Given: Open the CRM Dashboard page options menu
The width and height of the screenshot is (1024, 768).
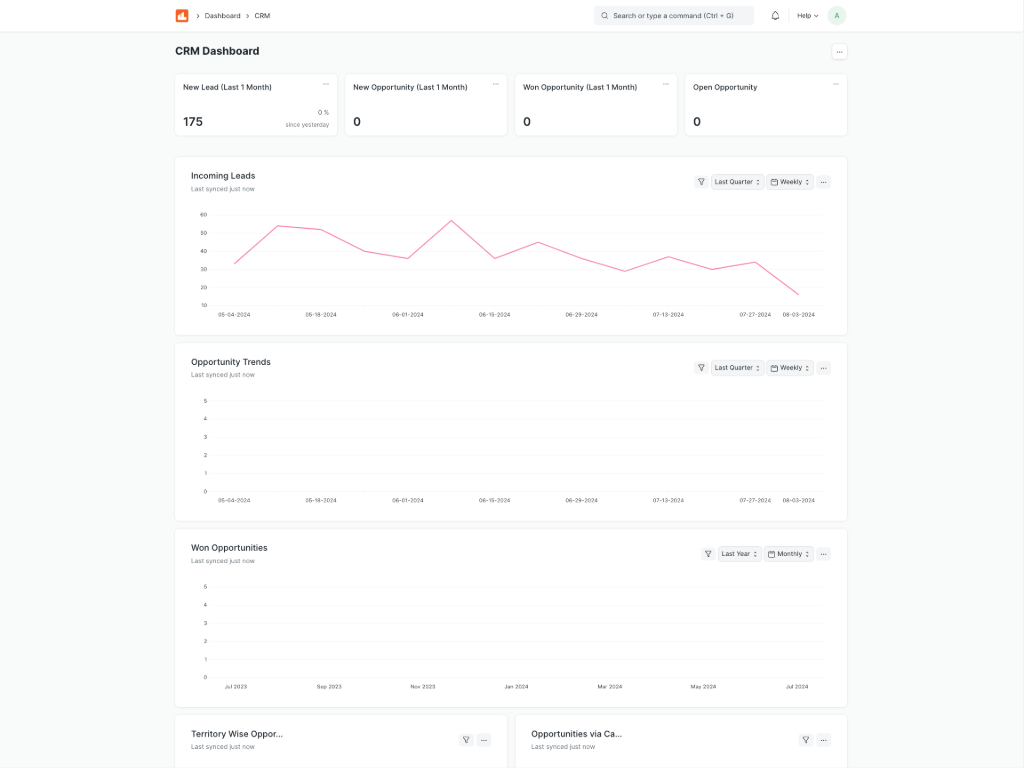Looking at the screenshot, I should point(839,52).
